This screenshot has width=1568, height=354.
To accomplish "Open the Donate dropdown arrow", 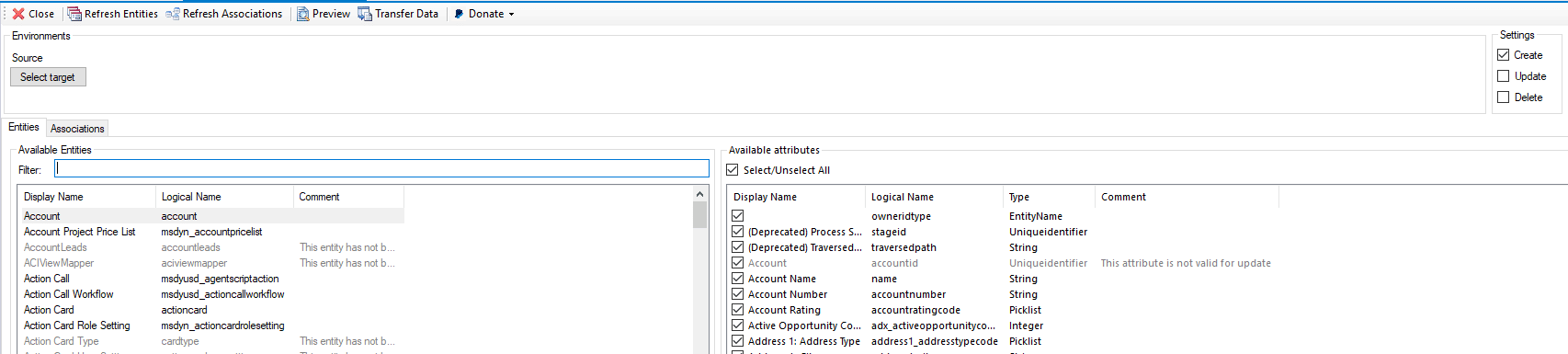I will [x=511, y=14].
